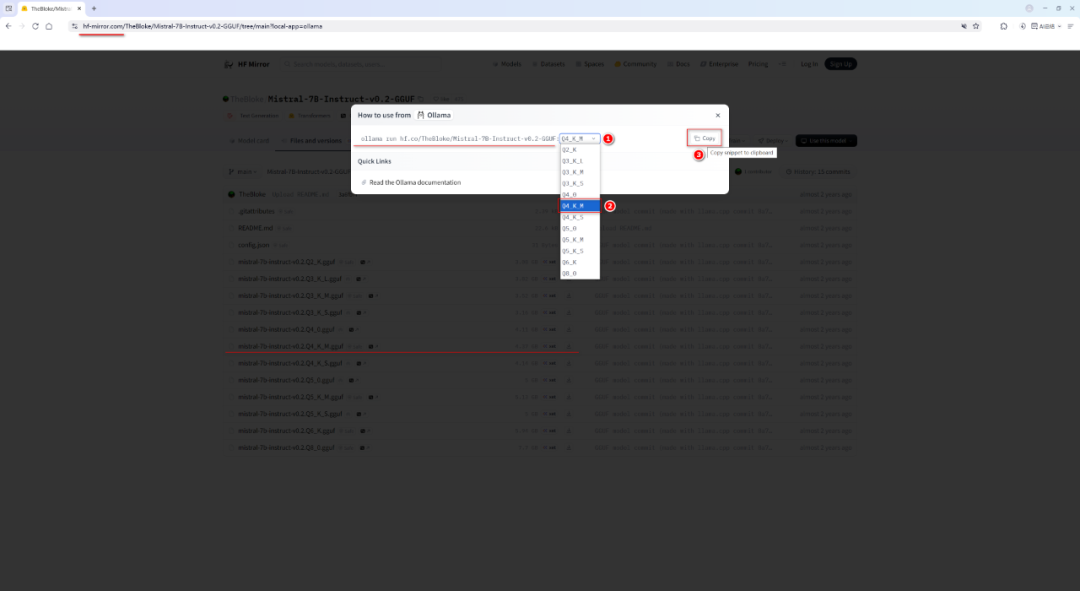Screen dimensions: 1080x591
Task: Click the HF Mirror logo
Action: coord(247,64)
